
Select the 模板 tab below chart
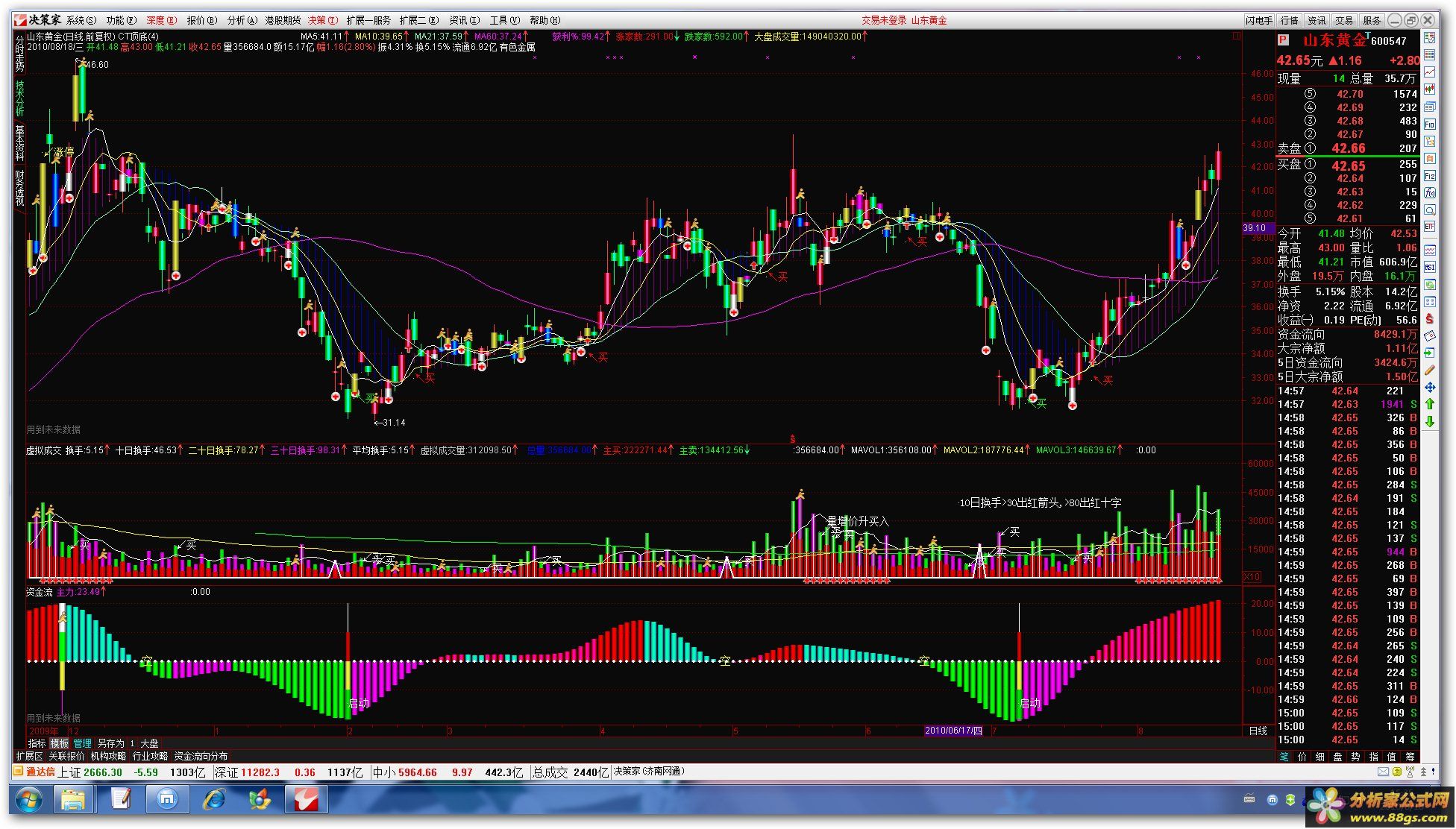tap(59, 743)
